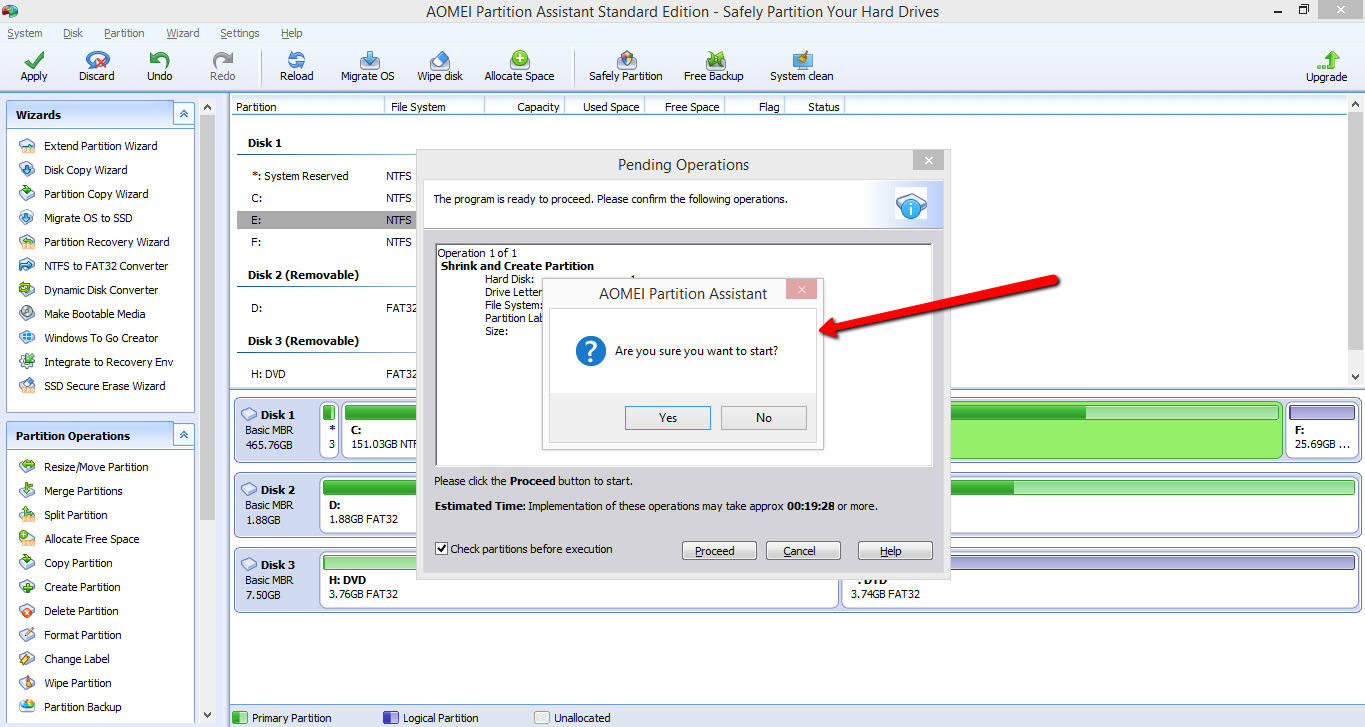The width and height of the screenshot is (1365, 727).
Task: Open the Help menu
Action: [x=292, y=33]
